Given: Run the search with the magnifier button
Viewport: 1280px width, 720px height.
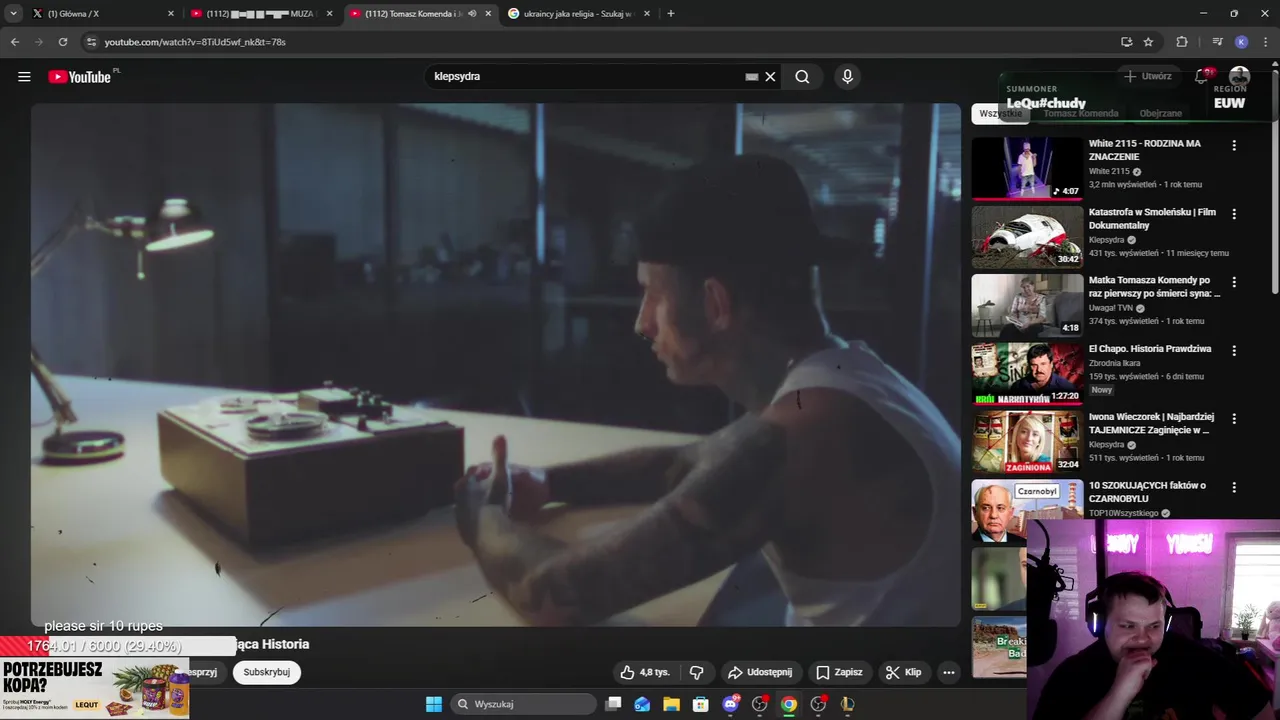Looking at the screenshot, I should coord(802,77).
